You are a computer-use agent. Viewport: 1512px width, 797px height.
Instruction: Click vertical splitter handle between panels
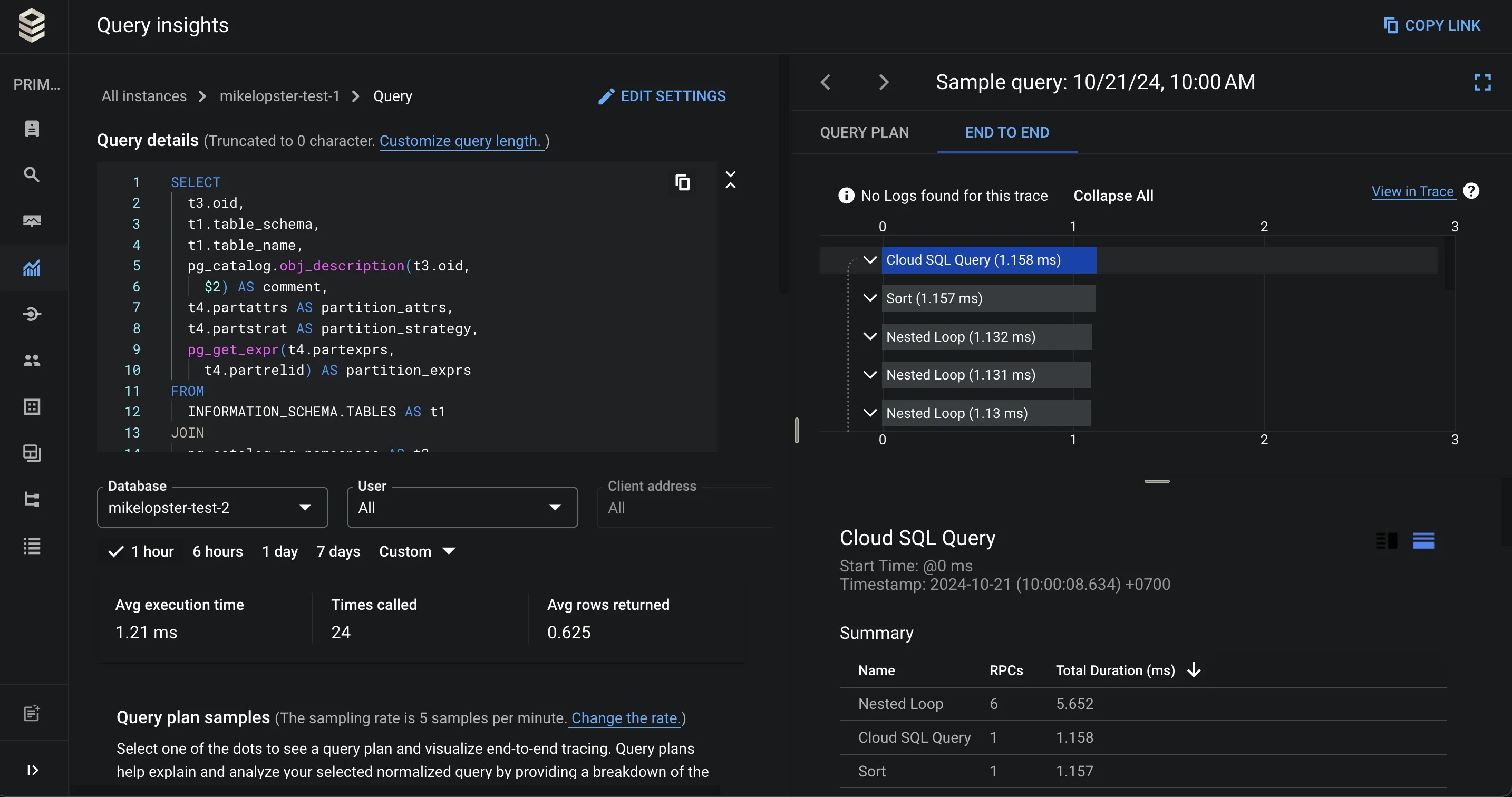coord(796,430)
